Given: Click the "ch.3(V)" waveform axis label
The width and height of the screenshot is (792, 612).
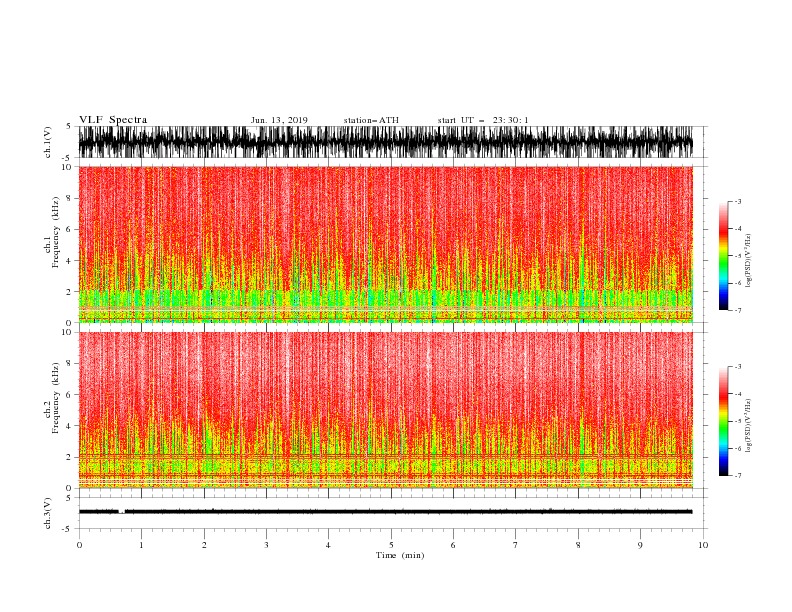Looking at the screenshot, I should (x=48, y=513).
